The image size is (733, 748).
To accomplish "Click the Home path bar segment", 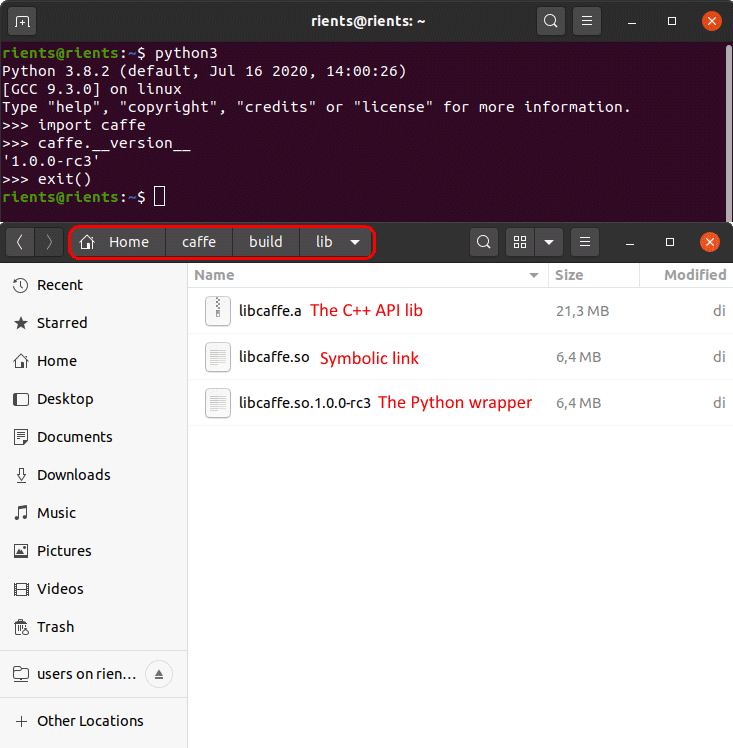I will coord(118,242).
